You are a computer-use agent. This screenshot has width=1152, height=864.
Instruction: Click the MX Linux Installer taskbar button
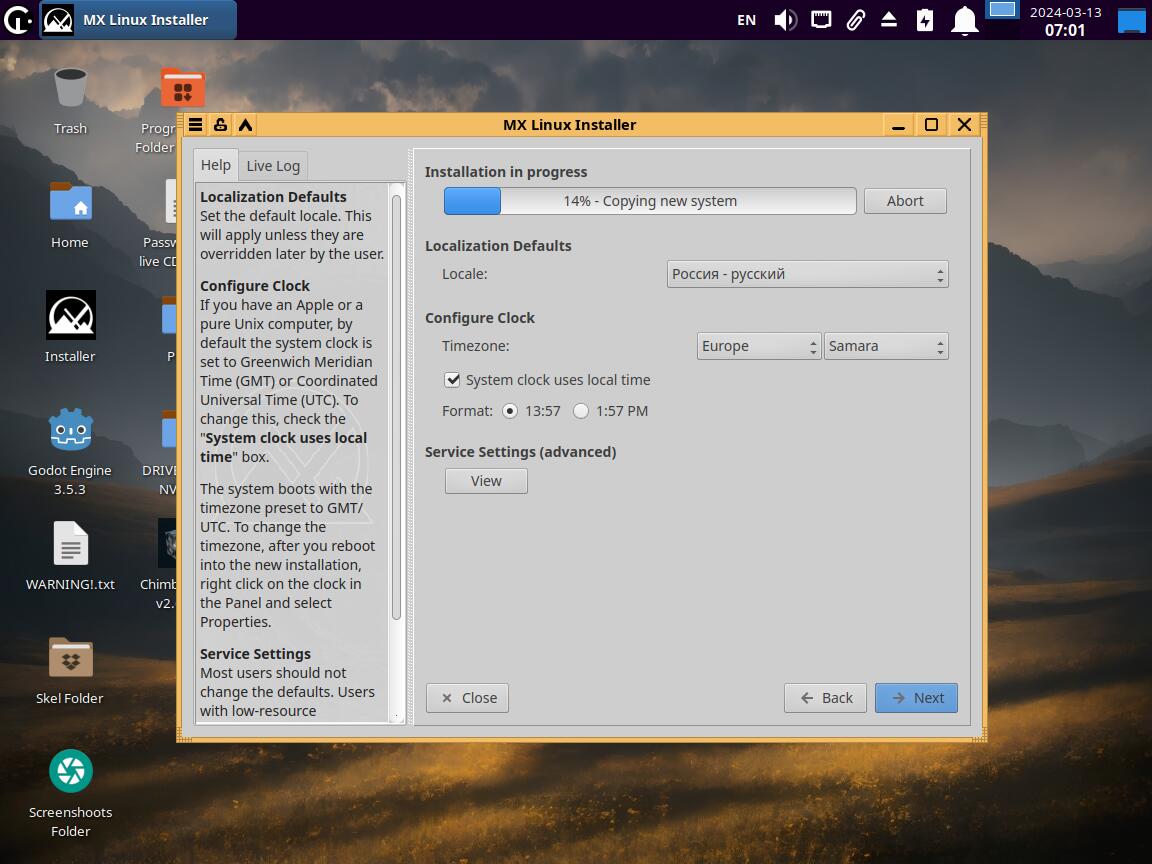138,20
